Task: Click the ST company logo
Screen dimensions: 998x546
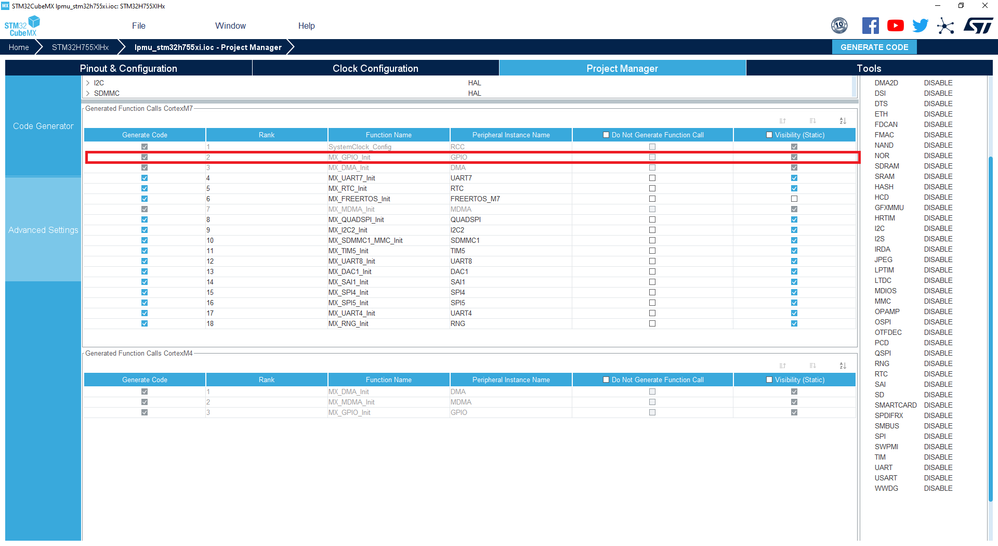Action: click(x=978, y=25)
